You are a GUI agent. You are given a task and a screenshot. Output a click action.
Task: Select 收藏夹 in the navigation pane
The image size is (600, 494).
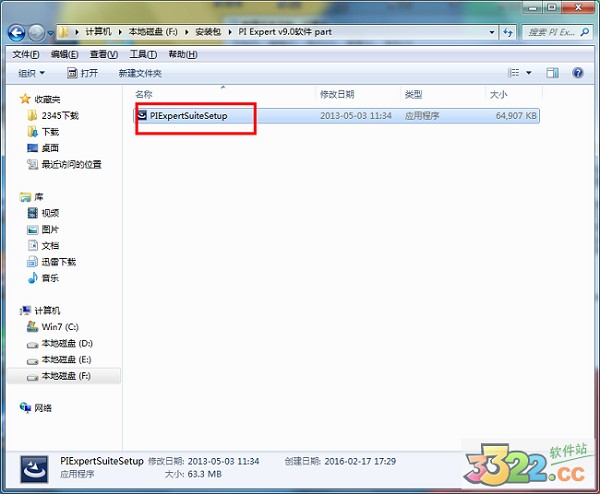point(47,99)
